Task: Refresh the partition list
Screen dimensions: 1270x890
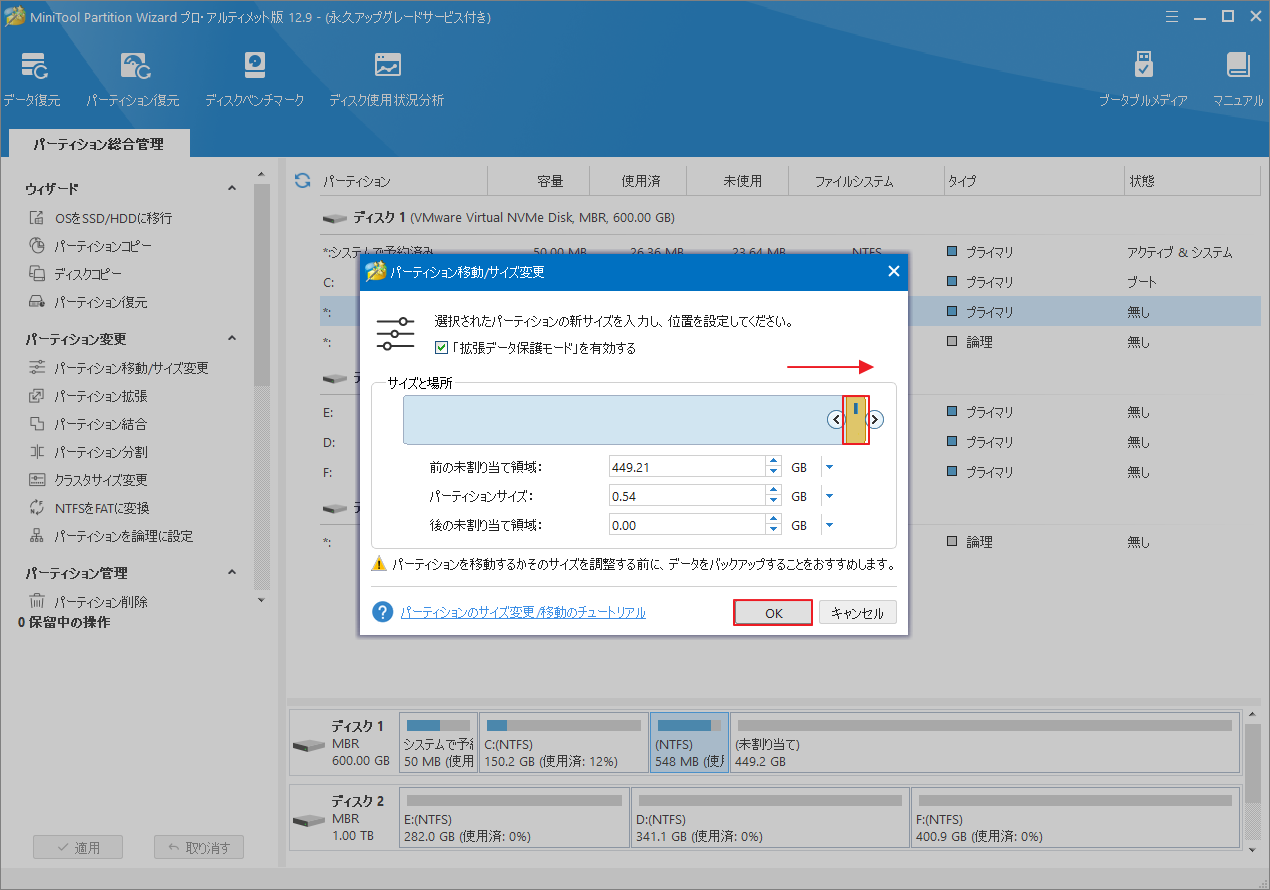Action: point(301,180)
